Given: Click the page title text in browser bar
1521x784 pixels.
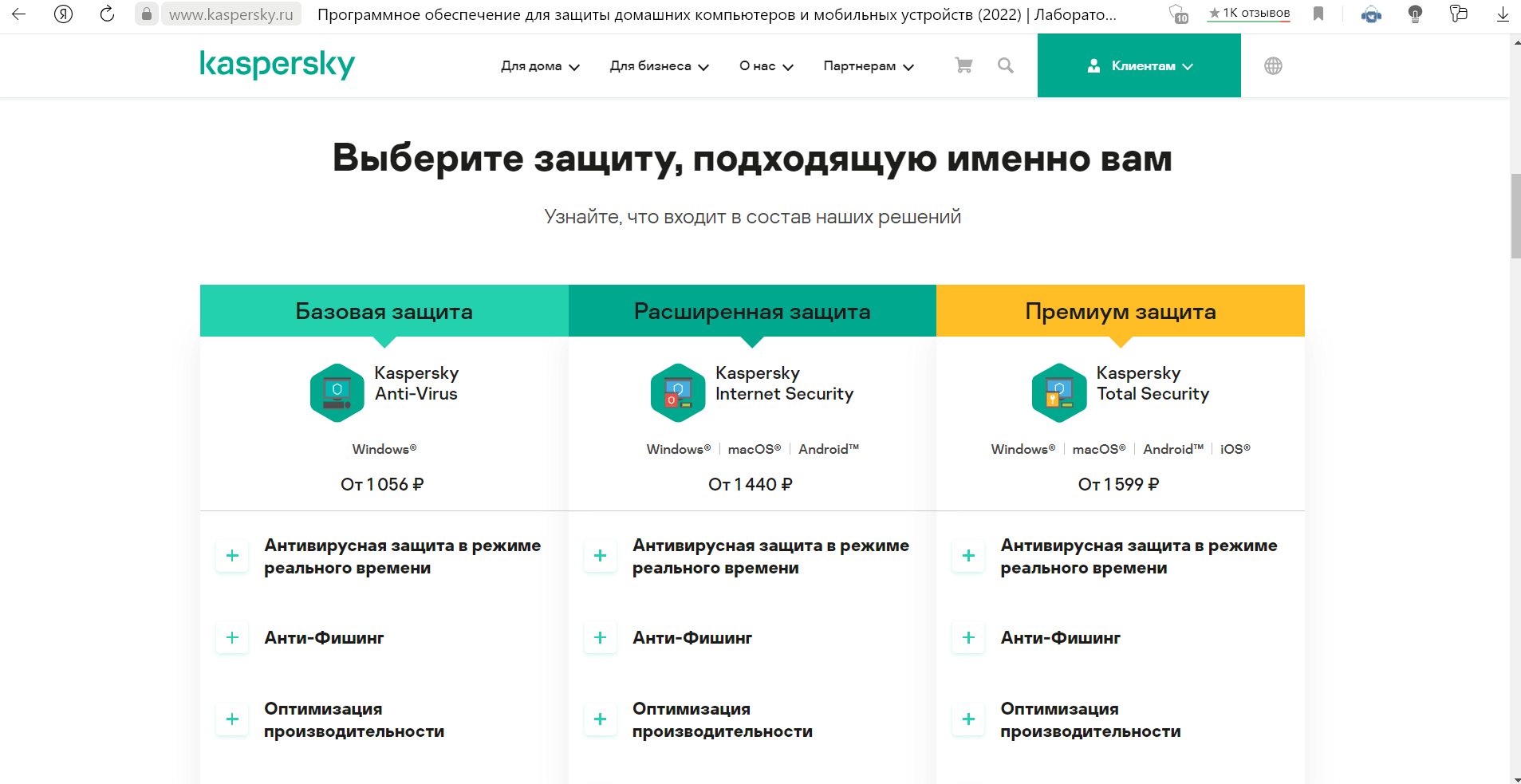Looking at the screenshot, I should coord(717,14).
